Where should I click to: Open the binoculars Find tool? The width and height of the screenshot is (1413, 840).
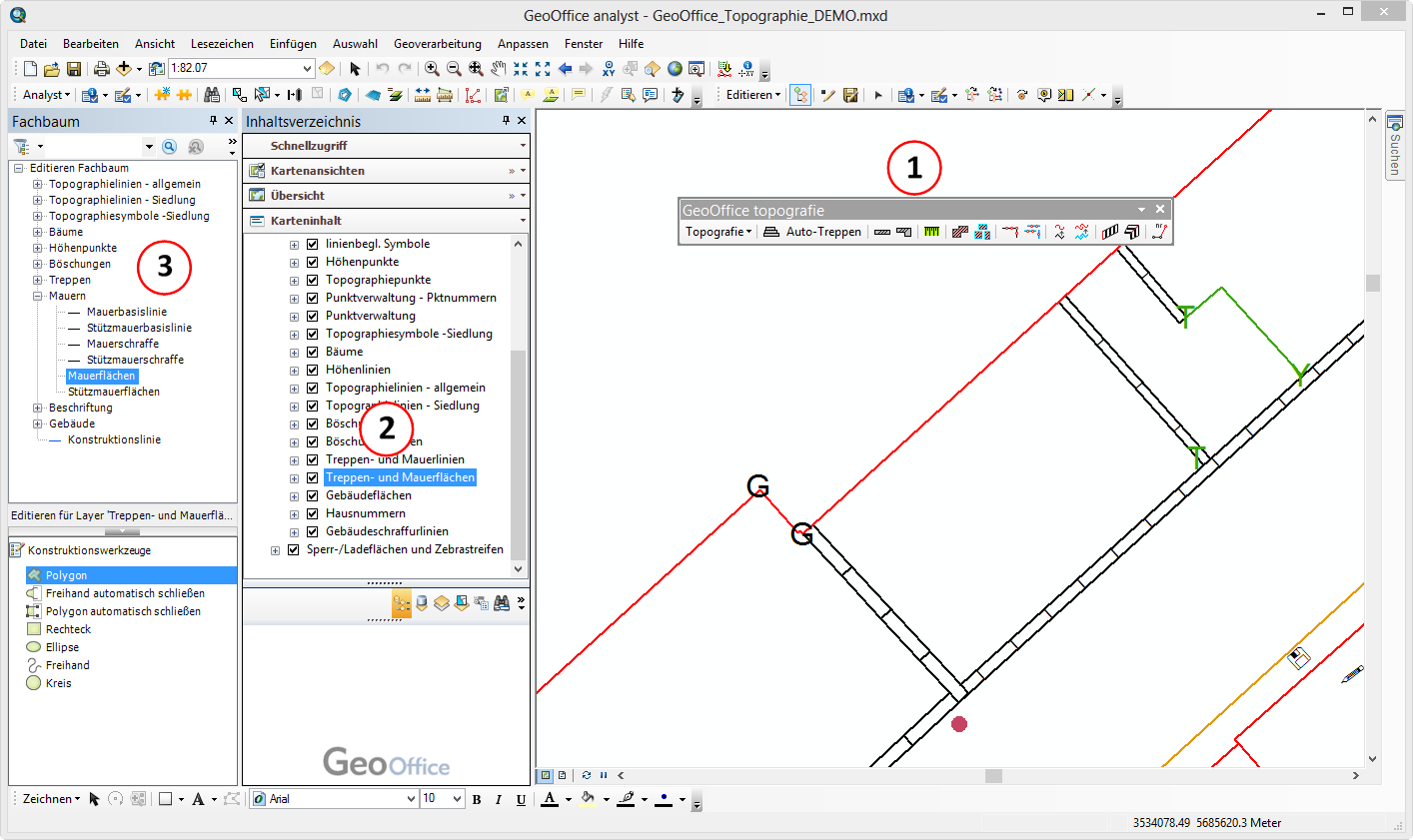(x=212, y=95)
